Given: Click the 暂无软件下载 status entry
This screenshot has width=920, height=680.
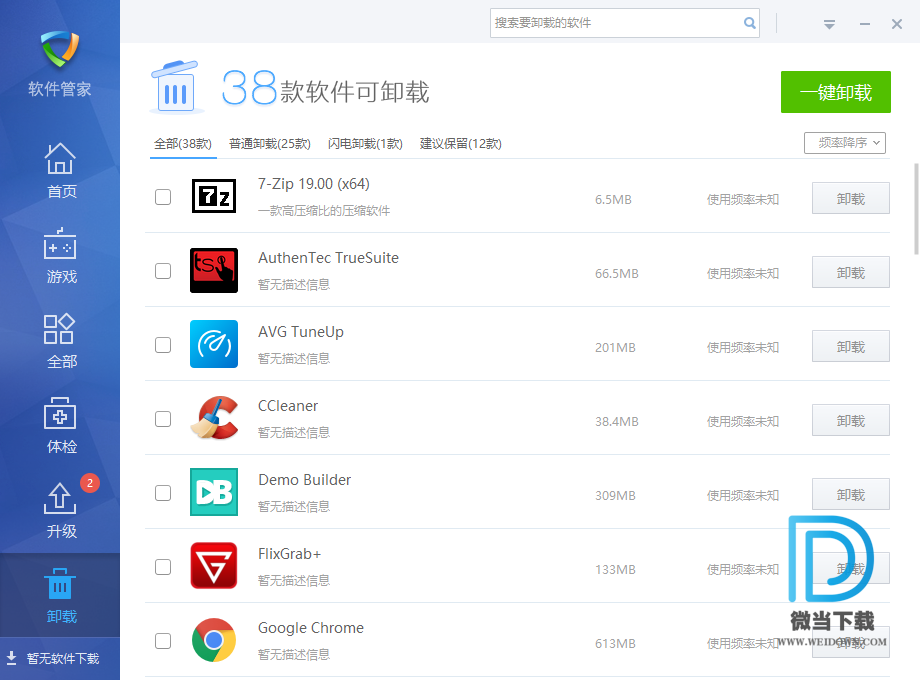Looking at the screenshot, I should [x=63, y=658].
